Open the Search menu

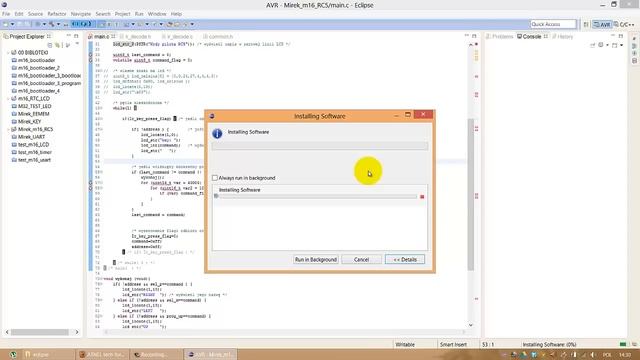coord(103,14)
